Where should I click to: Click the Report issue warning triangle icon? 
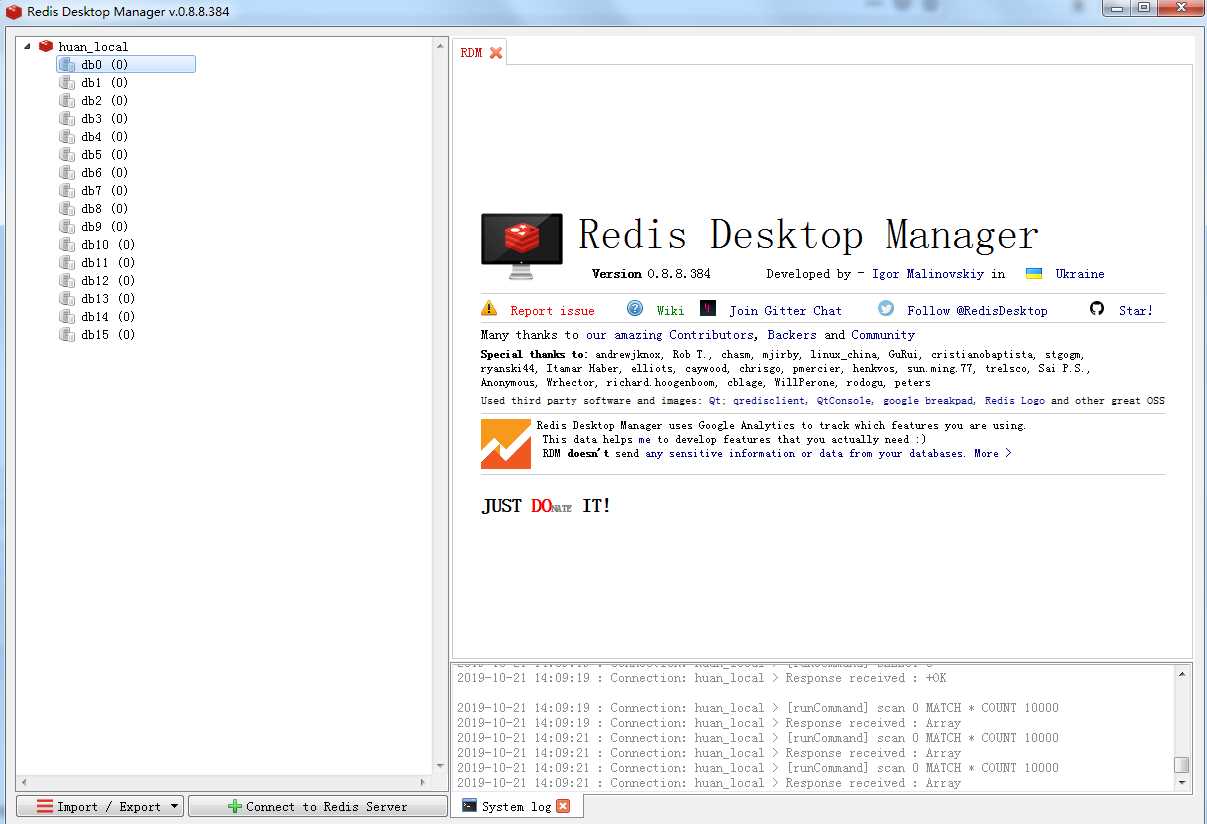coord(489,308)
